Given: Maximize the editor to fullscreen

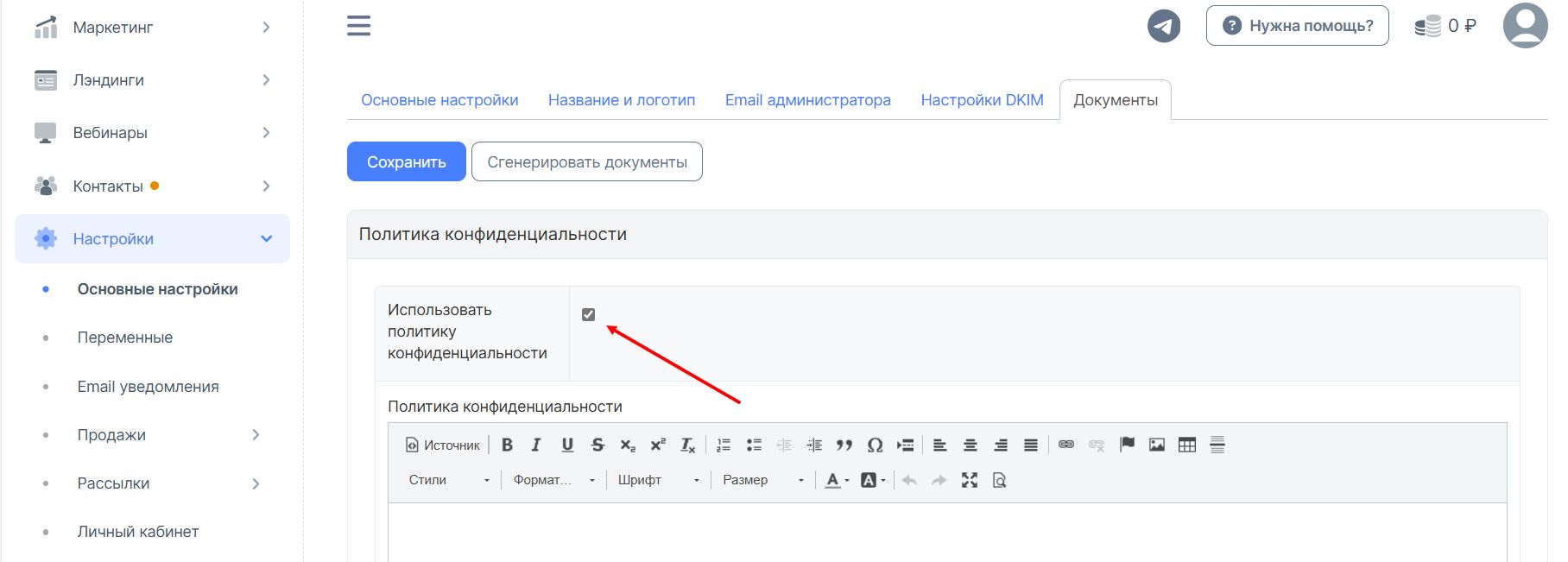Looking at the screenshot, I should (x=970, y=480).
